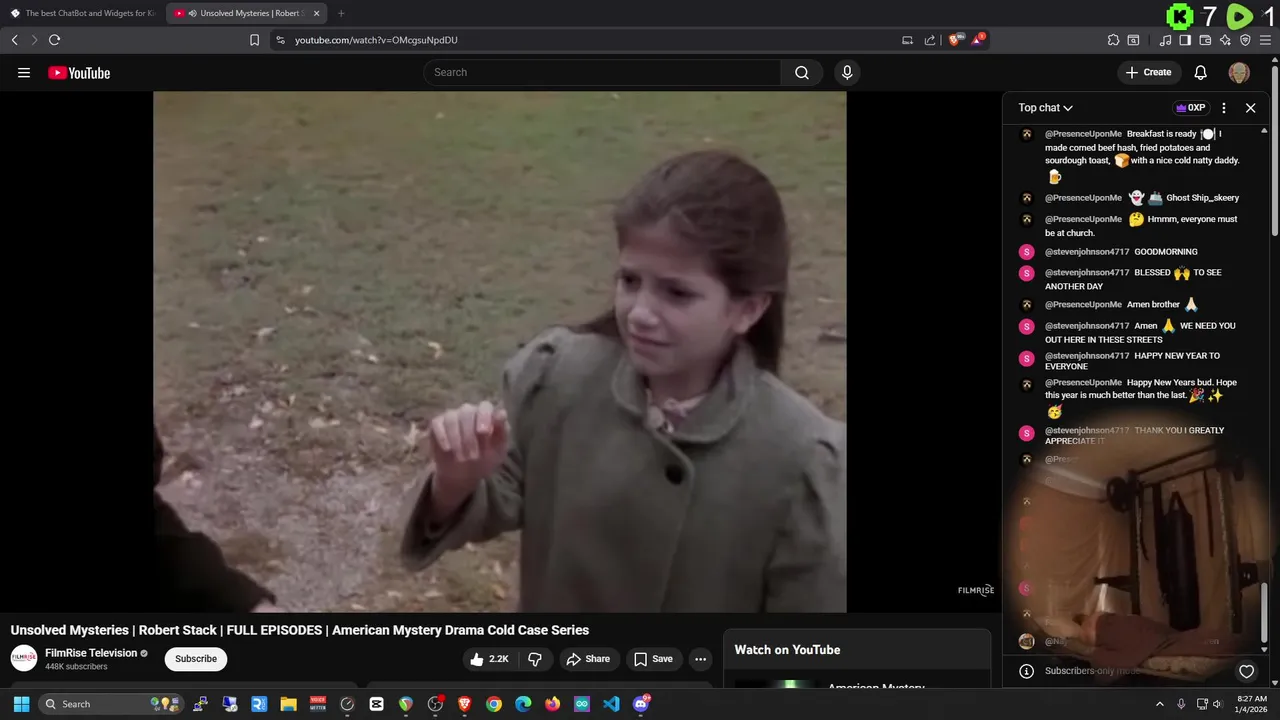Open the YouTube hamburger guide menu
1280x720 pixels.
(x=24, y=73)
